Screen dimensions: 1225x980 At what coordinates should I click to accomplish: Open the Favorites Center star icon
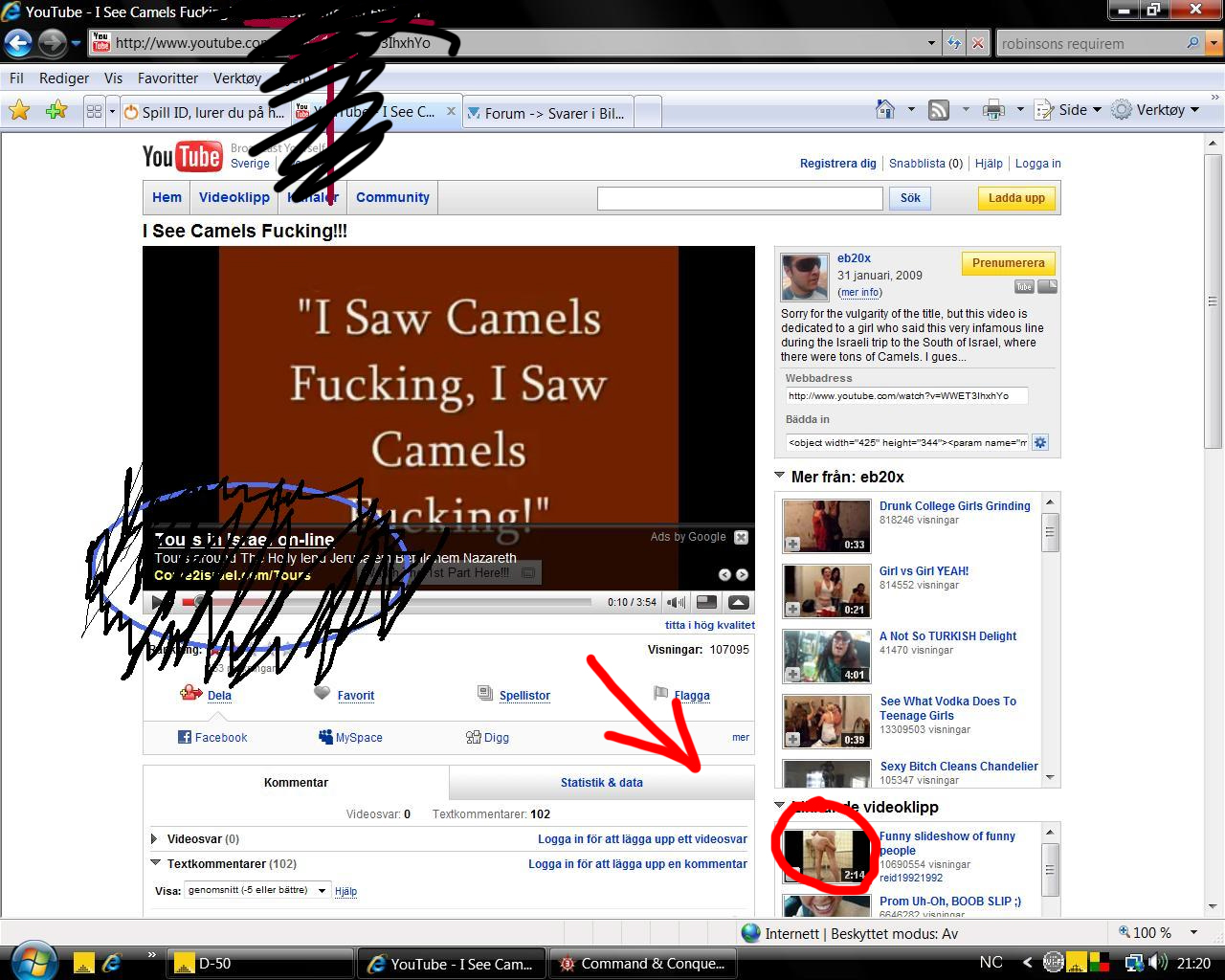click(19, 111)
